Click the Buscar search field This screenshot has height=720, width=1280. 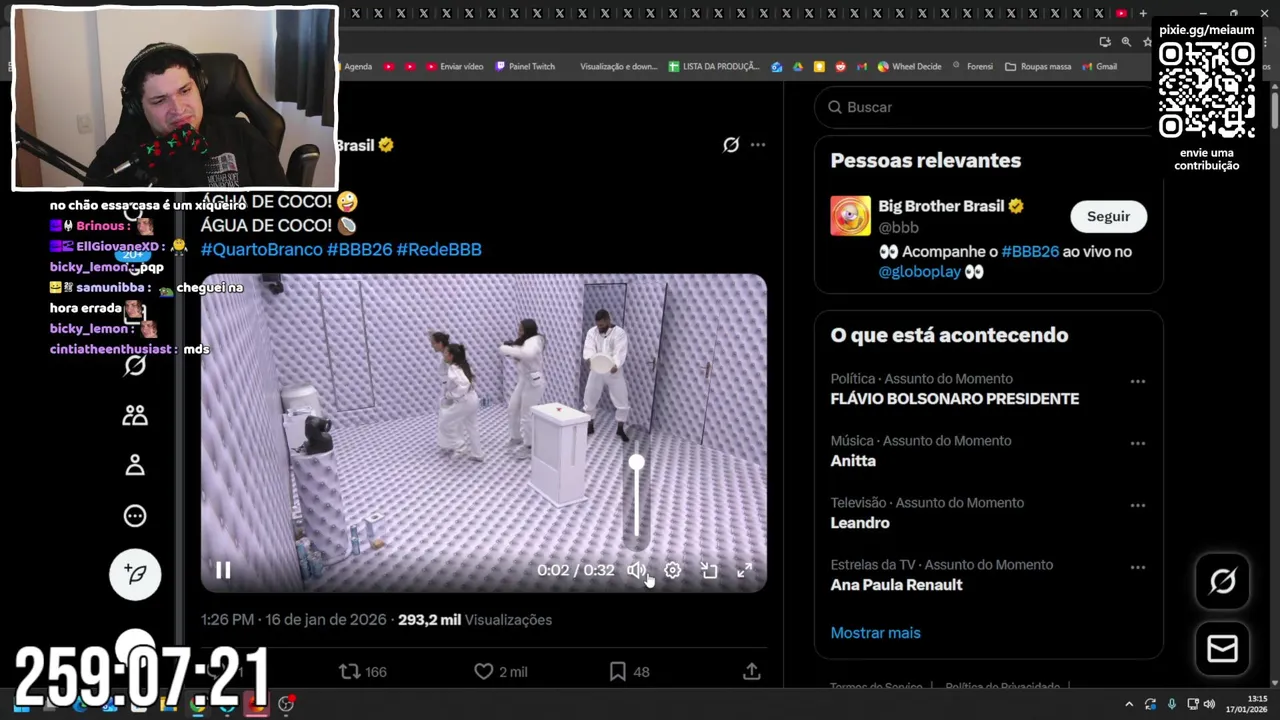[985, 107]
